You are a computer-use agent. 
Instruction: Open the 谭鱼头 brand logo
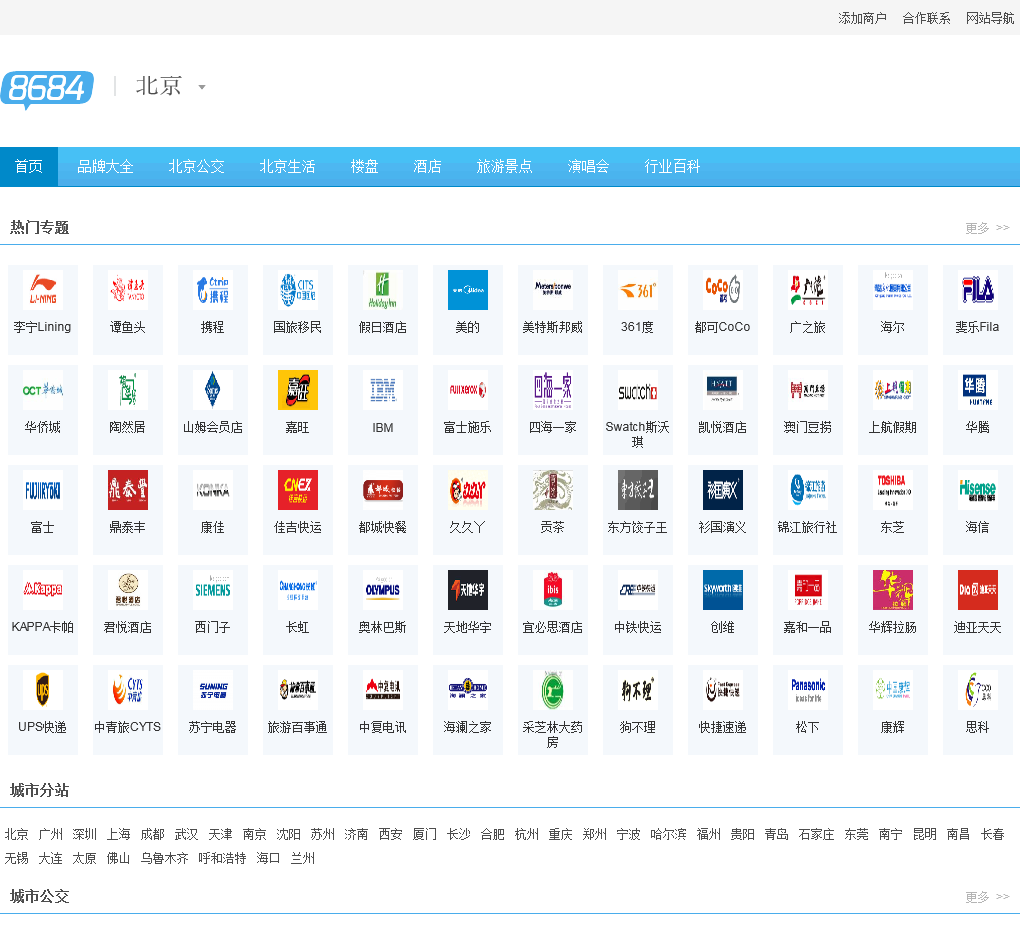click(128, 289)
